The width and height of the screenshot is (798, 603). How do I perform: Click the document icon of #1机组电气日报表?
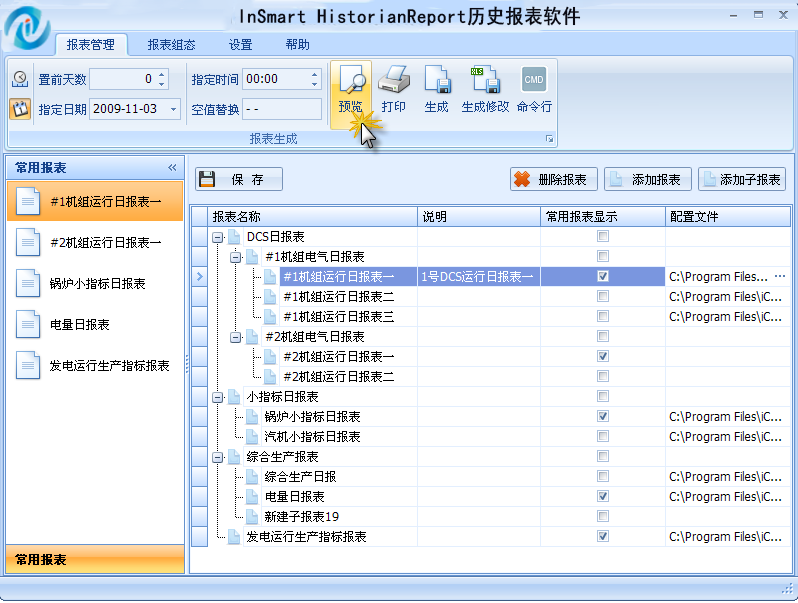252,256
